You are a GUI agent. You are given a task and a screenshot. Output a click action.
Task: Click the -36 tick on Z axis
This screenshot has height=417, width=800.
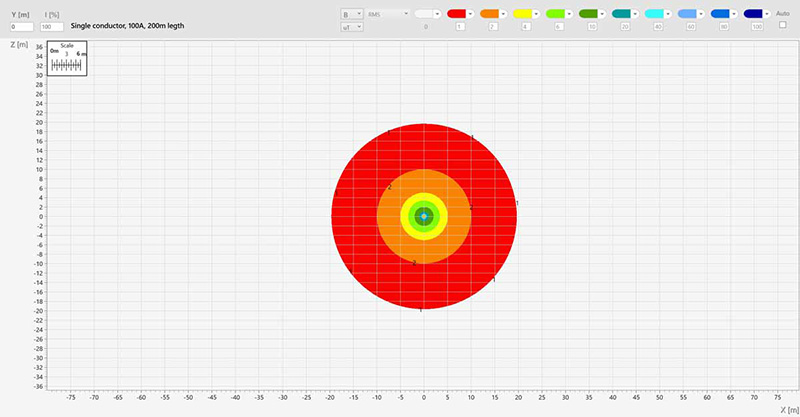(38, 386)
